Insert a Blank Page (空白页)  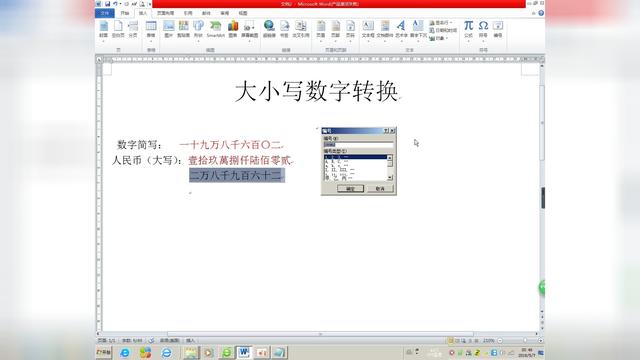pyautogui.click(x=118, y=29)
